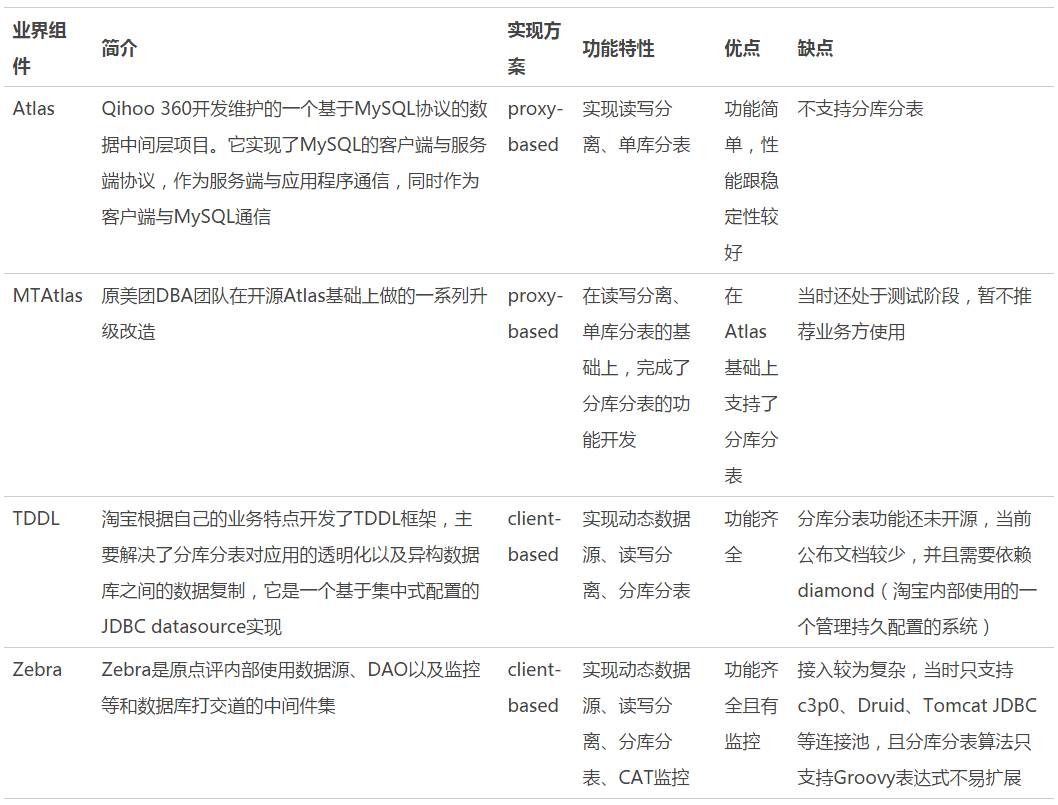The width and height of the screenshot is (1058, 805).
Task: Click the TDDL 功能齐全 advantage cell
Action: [751, 536]
